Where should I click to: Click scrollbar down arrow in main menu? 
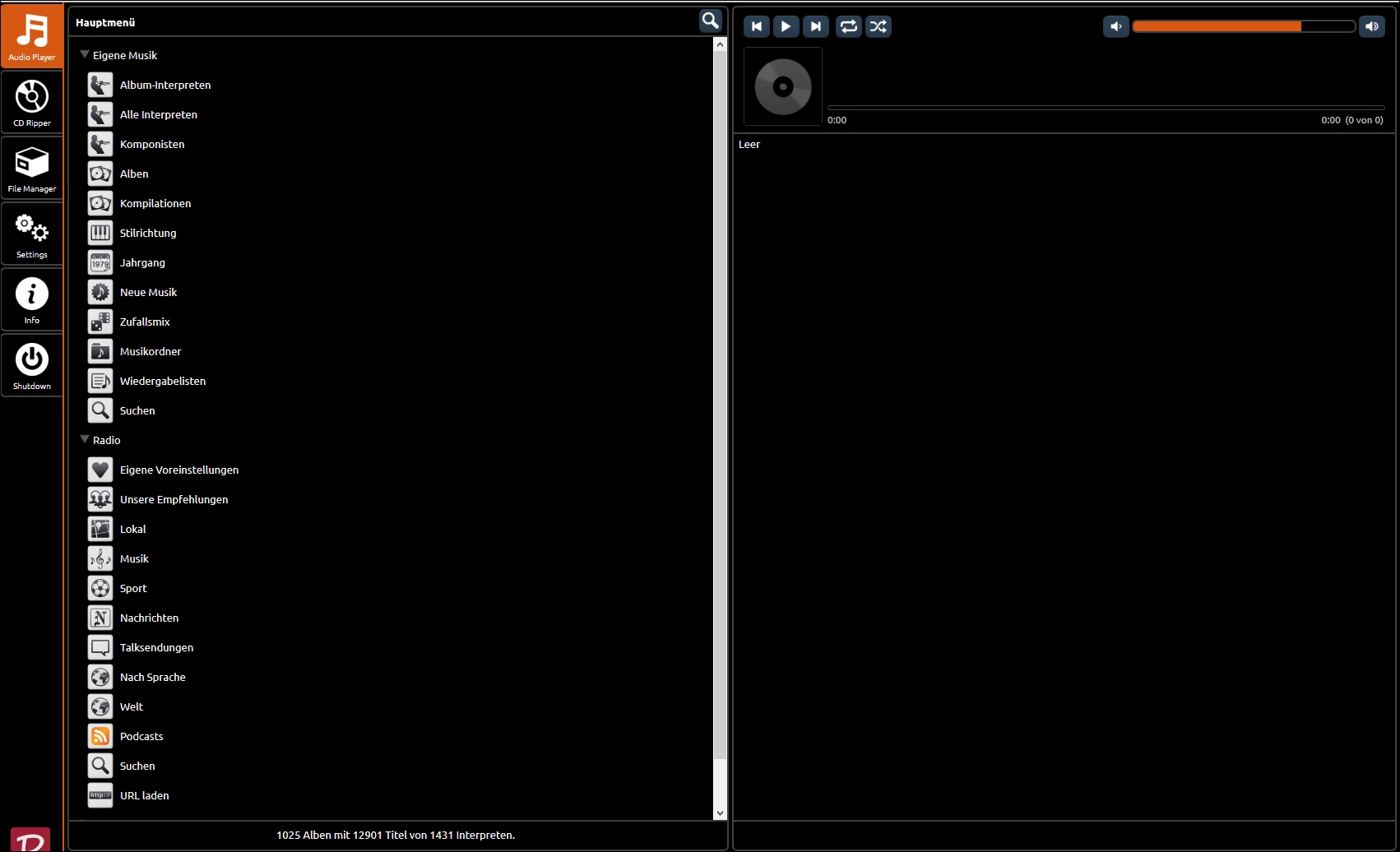tap(720, 813)
